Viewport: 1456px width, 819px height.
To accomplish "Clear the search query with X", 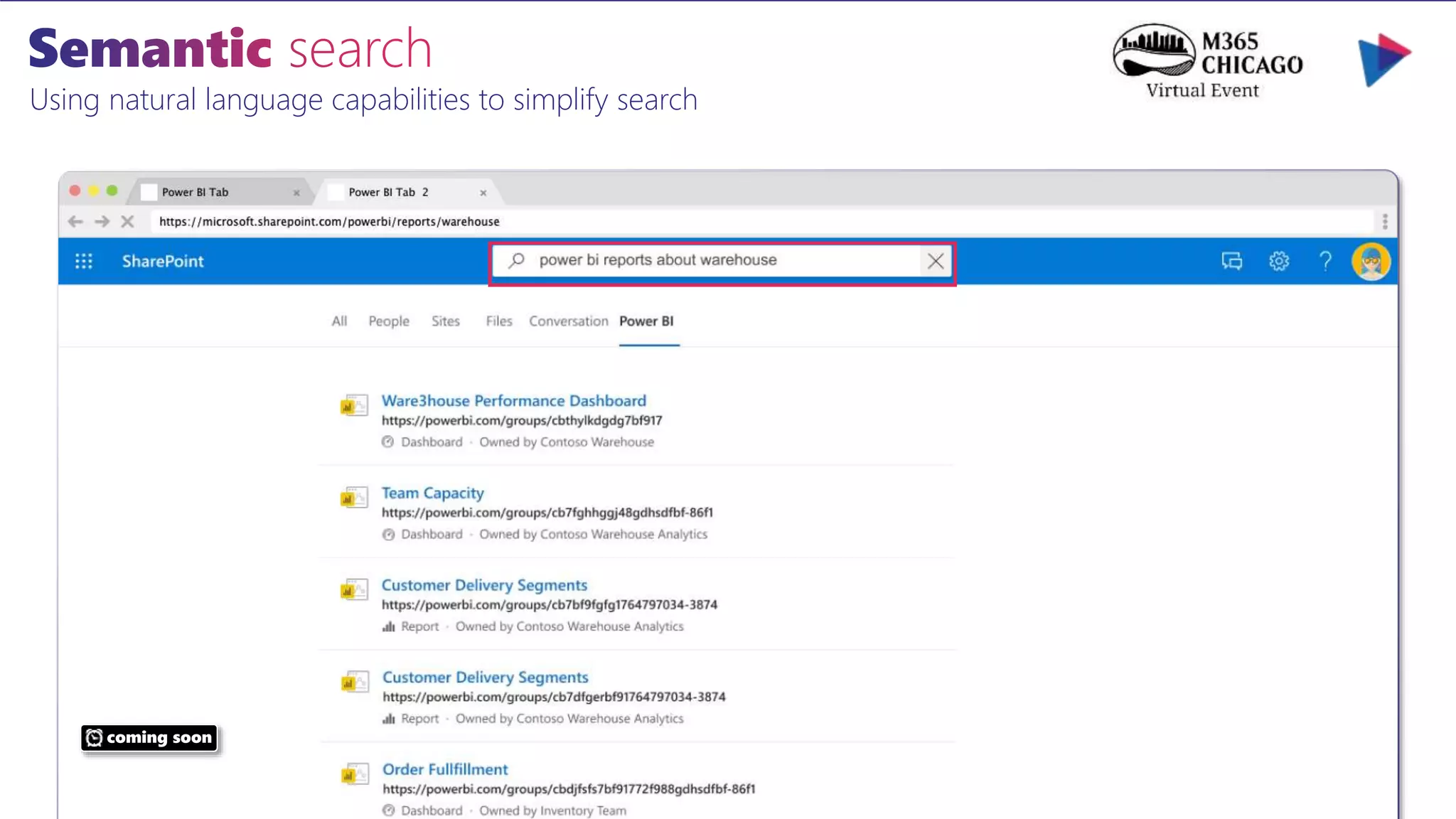I will [x=936, y=261].
